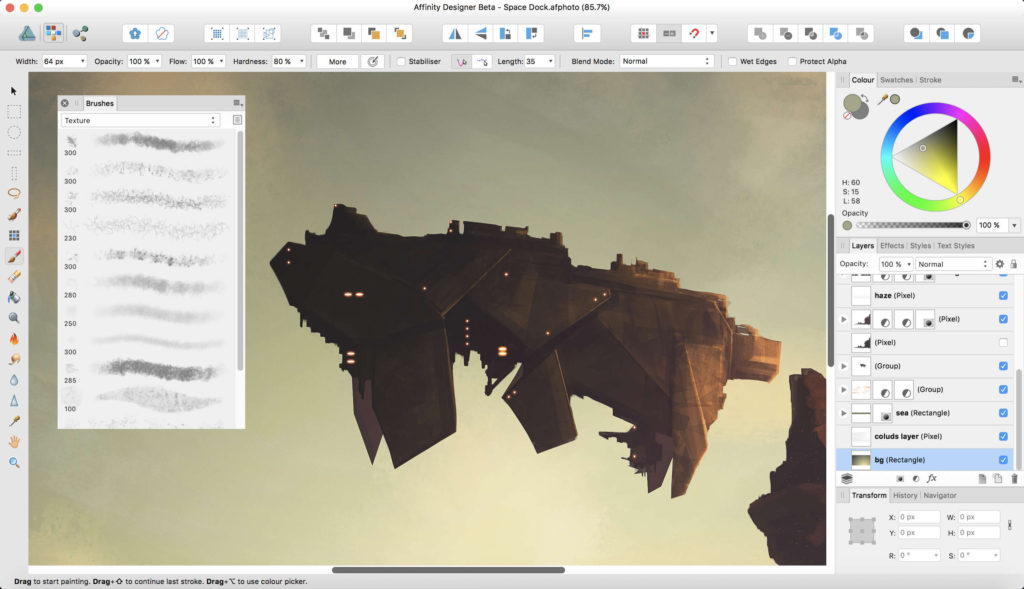Screen dimensions: 1024x589
Task: Toggle the Wet Edges checkbox
Action: tap(732, 61)
